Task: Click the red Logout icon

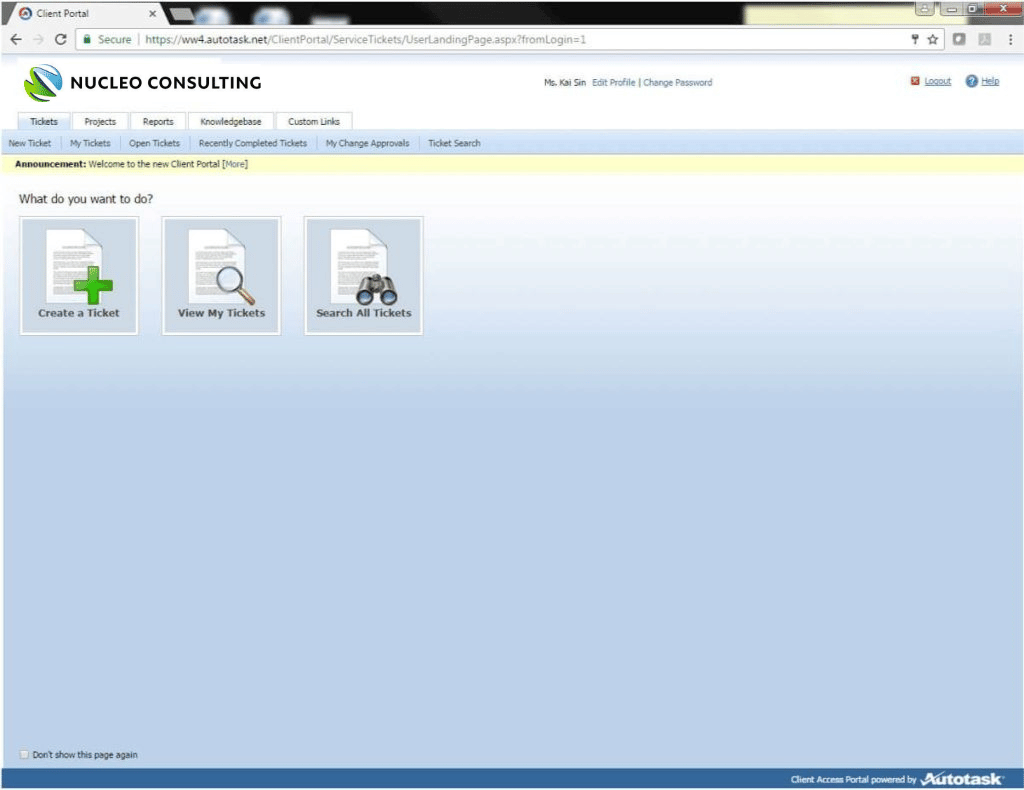Action: click(x=915, y=81)
